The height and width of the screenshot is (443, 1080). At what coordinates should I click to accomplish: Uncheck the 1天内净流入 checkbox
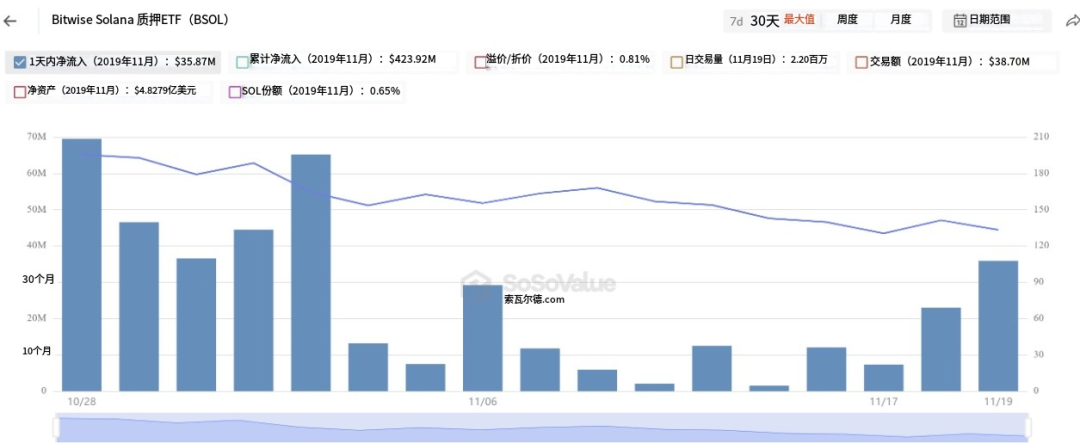point(21,62)
